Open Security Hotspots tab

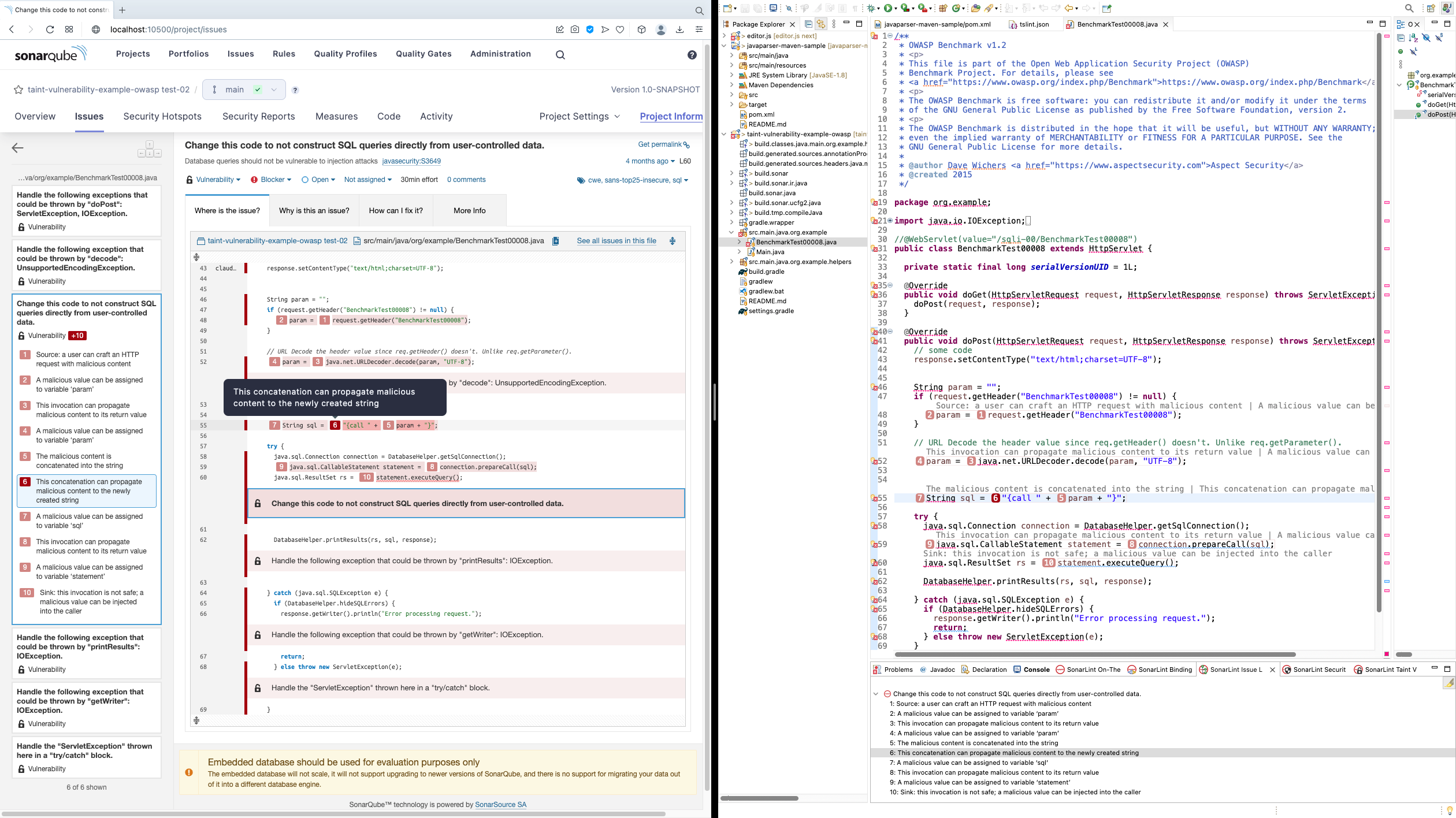tap(162, 117)
